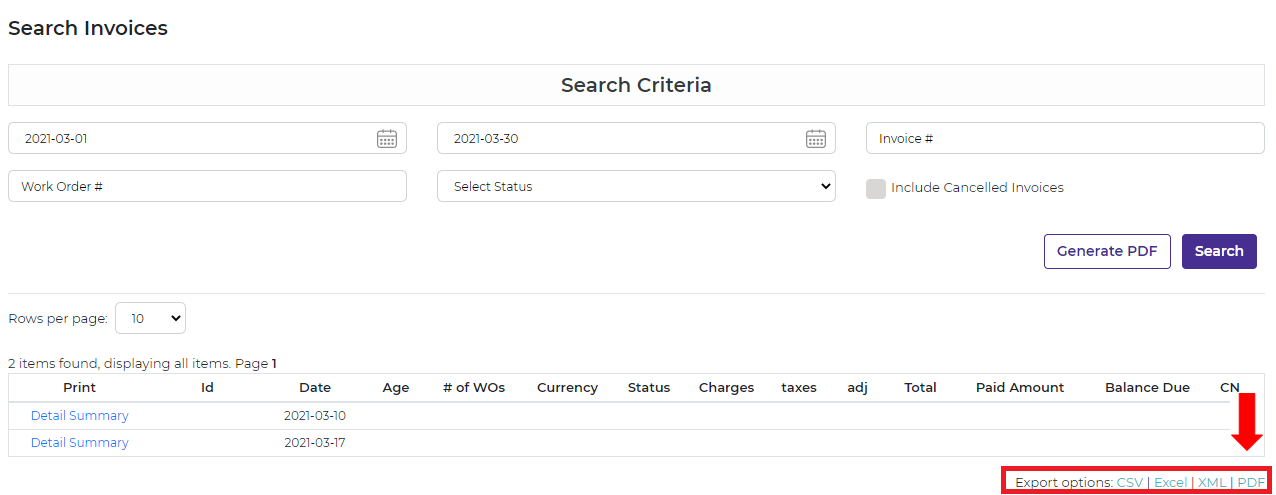This screenshot has width=1276, height=495.
Task: Open the calendar picker for the 2021-03-01 date
Action: pos(387,139)
